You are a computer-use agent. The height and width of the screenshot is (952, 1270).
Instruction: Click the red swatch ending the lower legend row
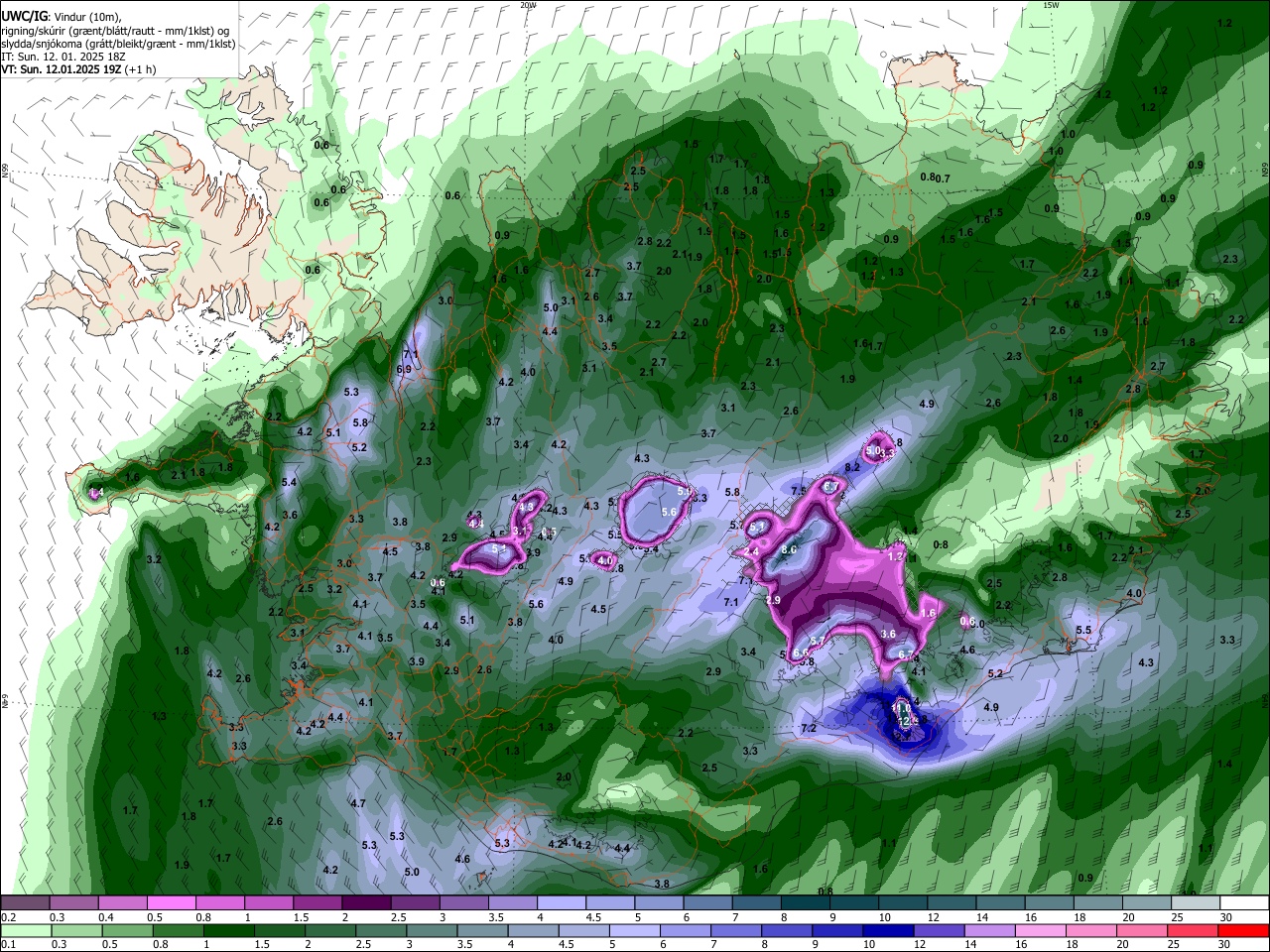1244,932
